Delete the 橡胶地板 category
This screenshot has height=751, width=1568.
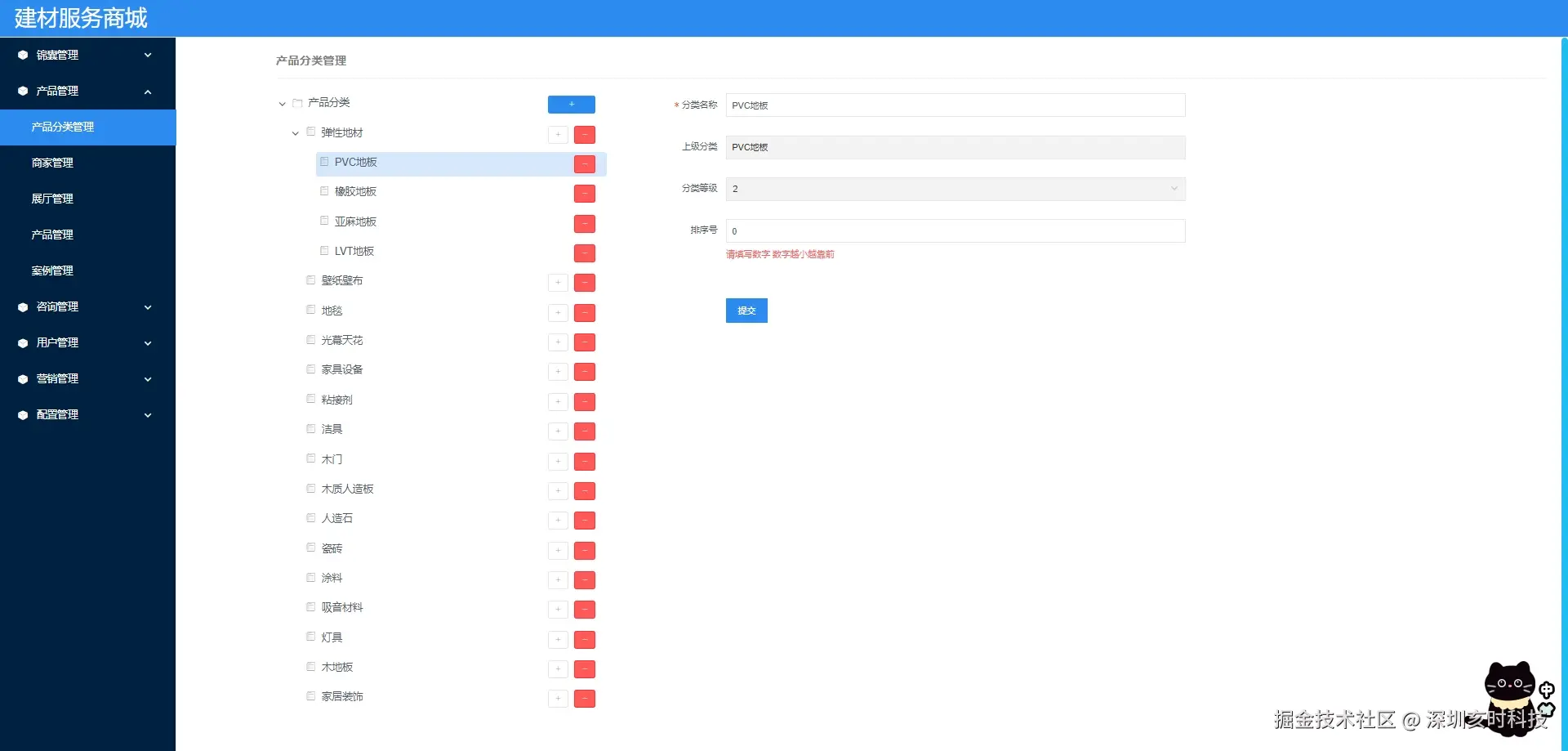click(585, 194)
